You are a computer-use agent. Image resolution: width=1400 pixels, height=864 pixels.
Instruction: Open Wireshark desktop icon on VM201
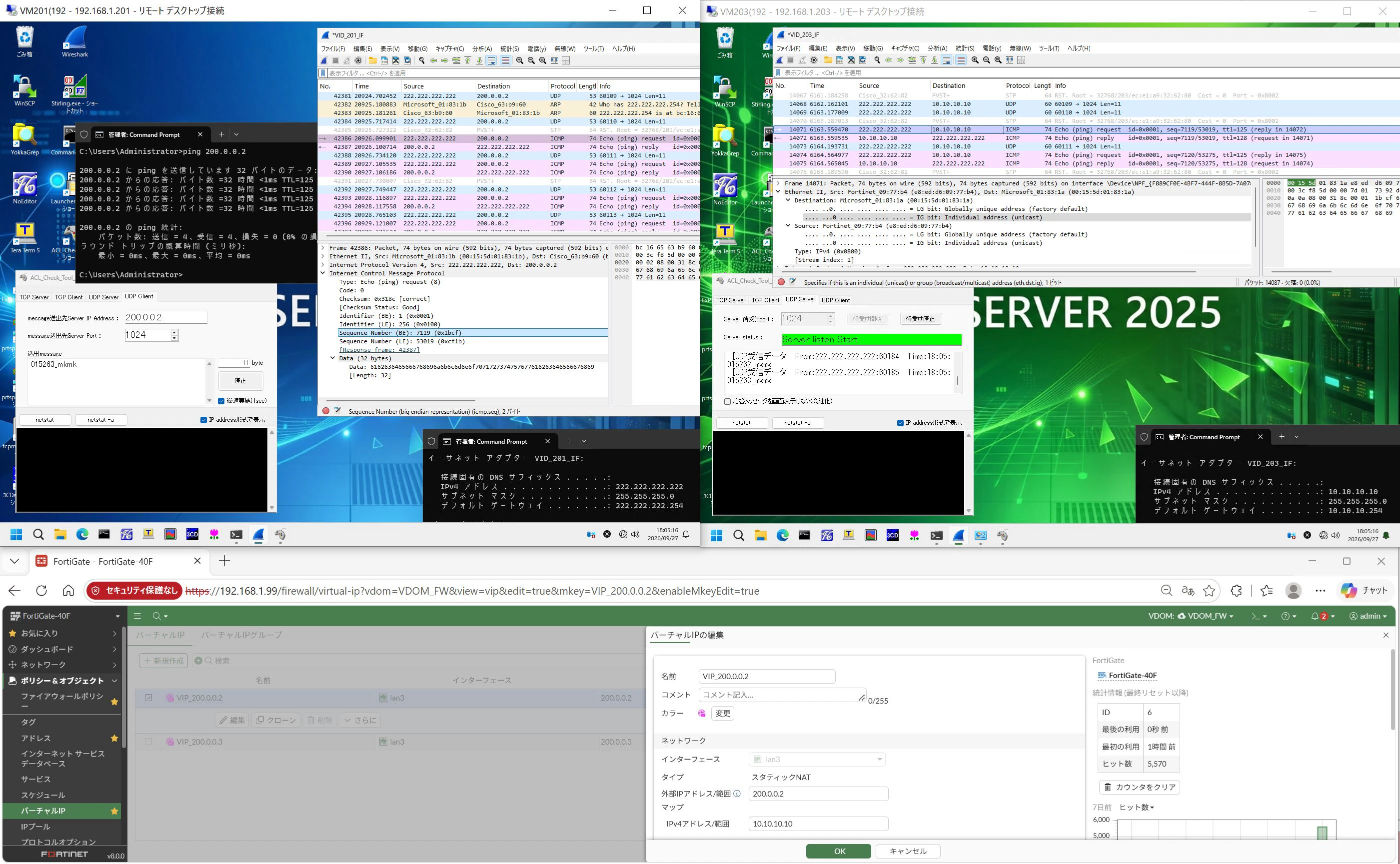[75, 41]
